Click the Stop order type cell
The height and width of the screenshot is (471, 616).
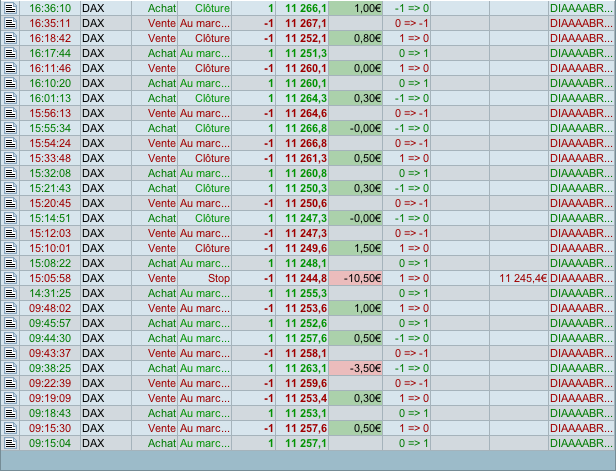[x=205, y=278]
